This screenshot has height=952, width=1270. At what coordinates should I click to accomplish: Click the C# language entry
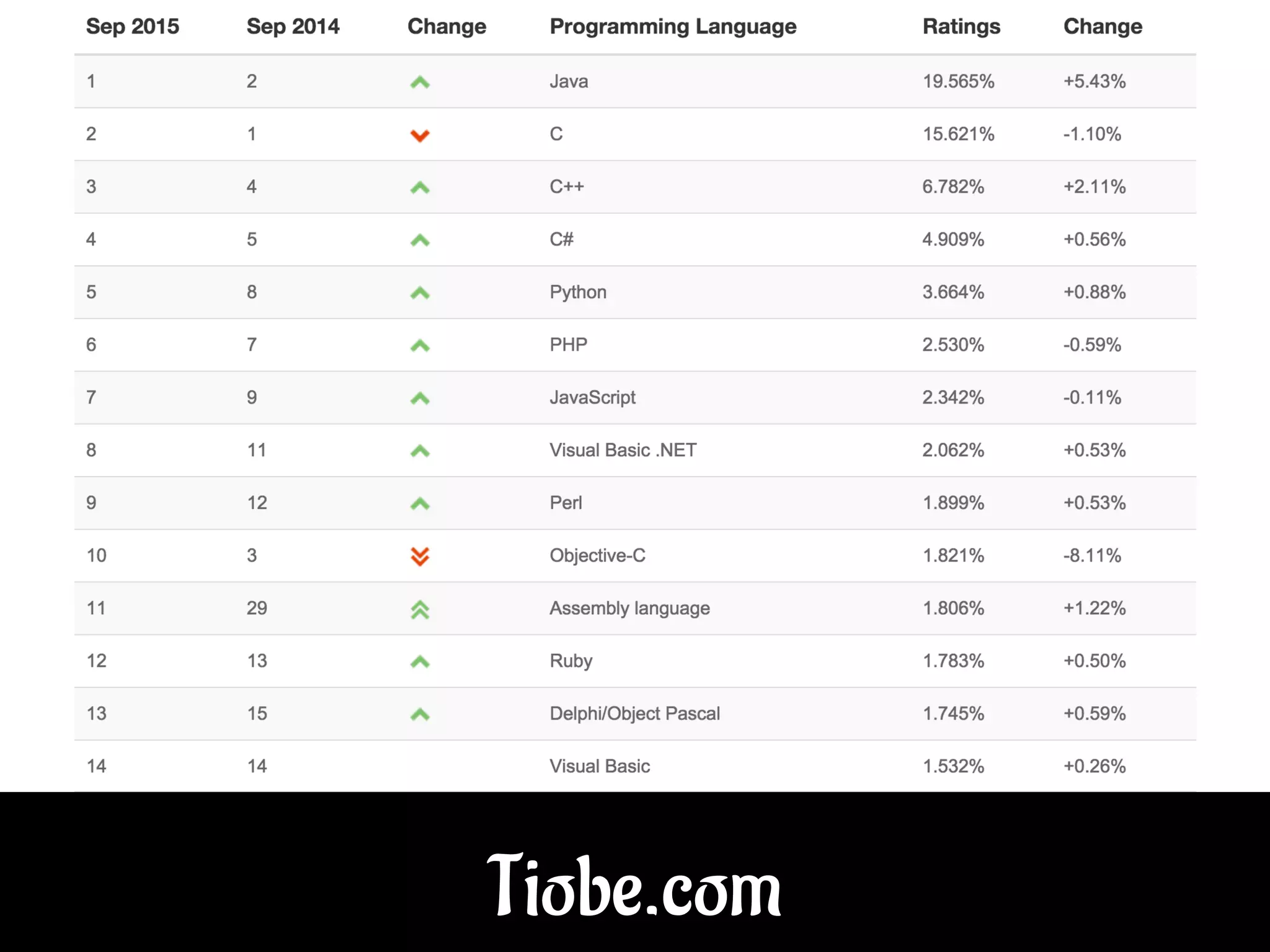click(x=562, y=239)
